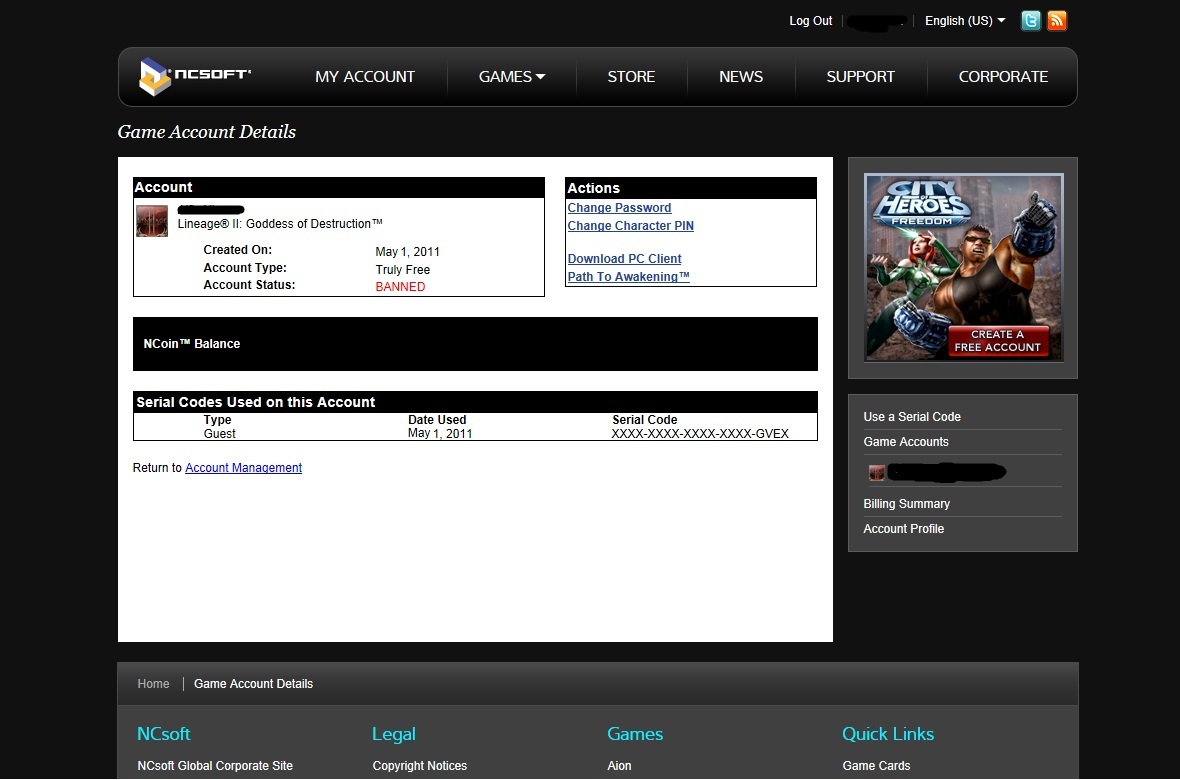
Task: Open the Game Cards footer link
Action: [877, 766]
